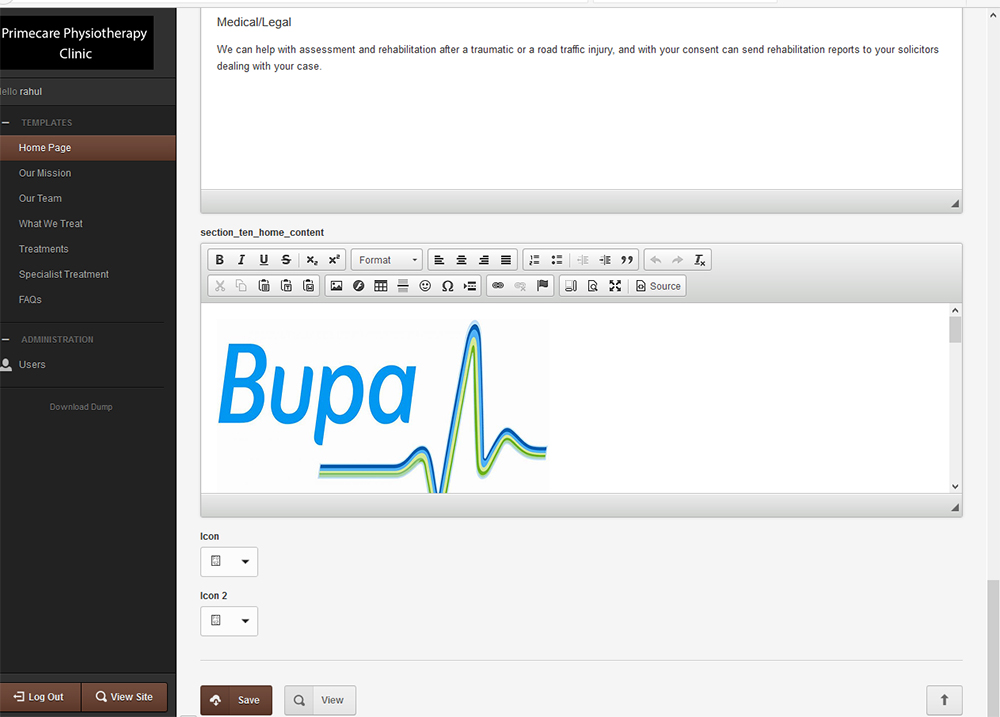Viewport: 1000px width, 717px height.
Task: Preview the editor content
Action: 592,286
